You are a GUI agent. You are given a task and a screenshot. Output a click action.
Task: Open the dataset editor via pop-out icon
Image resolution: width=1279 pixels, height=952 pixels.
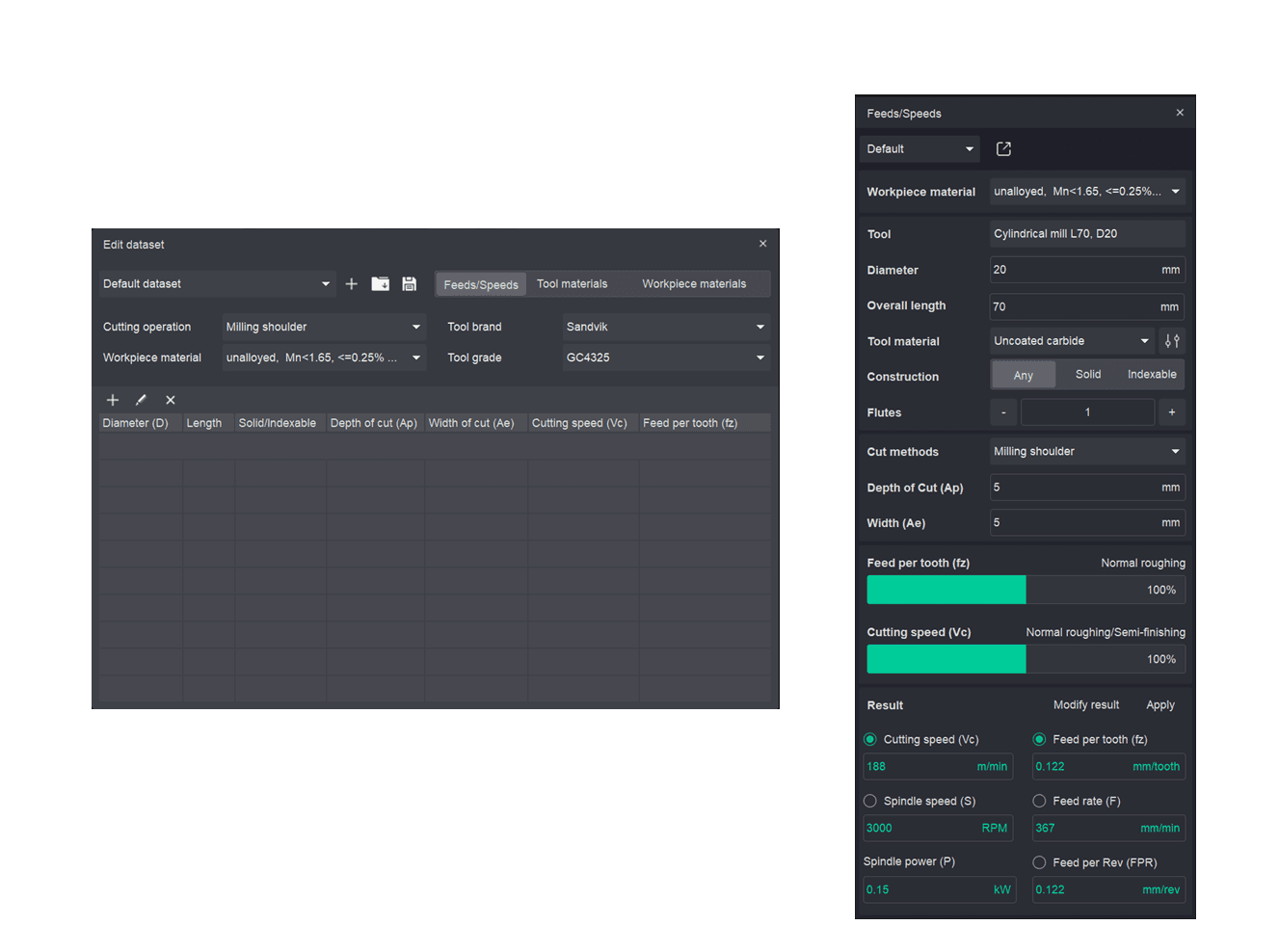[x=1003, y=149]
